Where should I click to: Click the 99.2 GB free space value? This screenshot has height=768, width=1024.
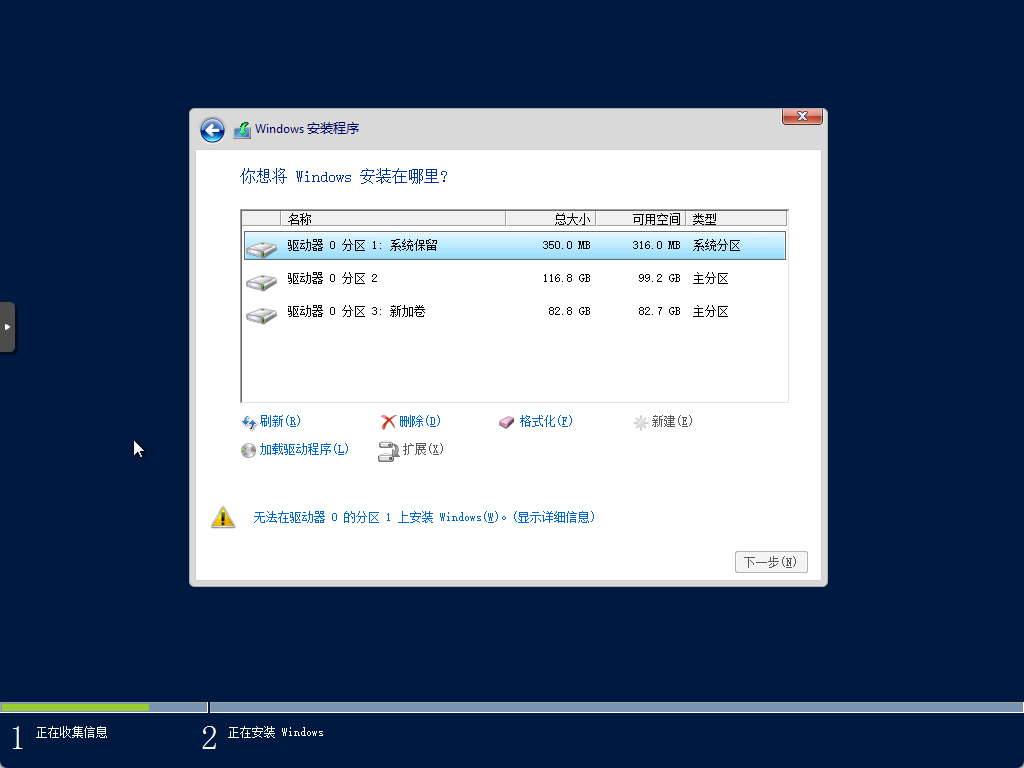[660, 278]
